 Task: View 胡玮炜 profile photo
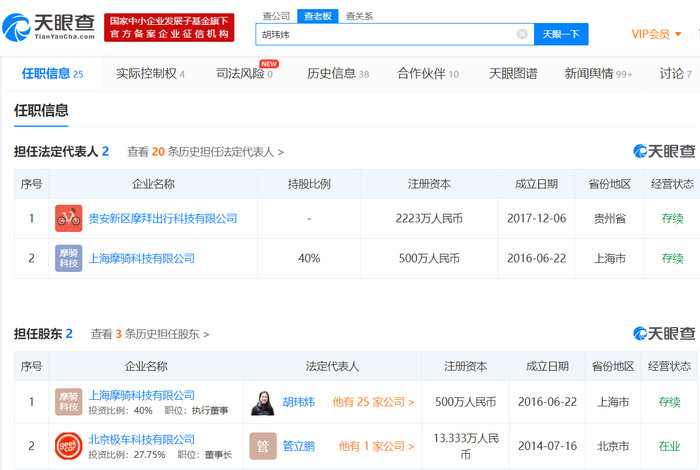tap(262, 402)
